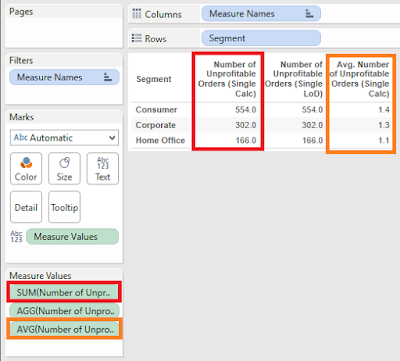Open the Size marks card
Screen dimensions: 400x361
64,169
